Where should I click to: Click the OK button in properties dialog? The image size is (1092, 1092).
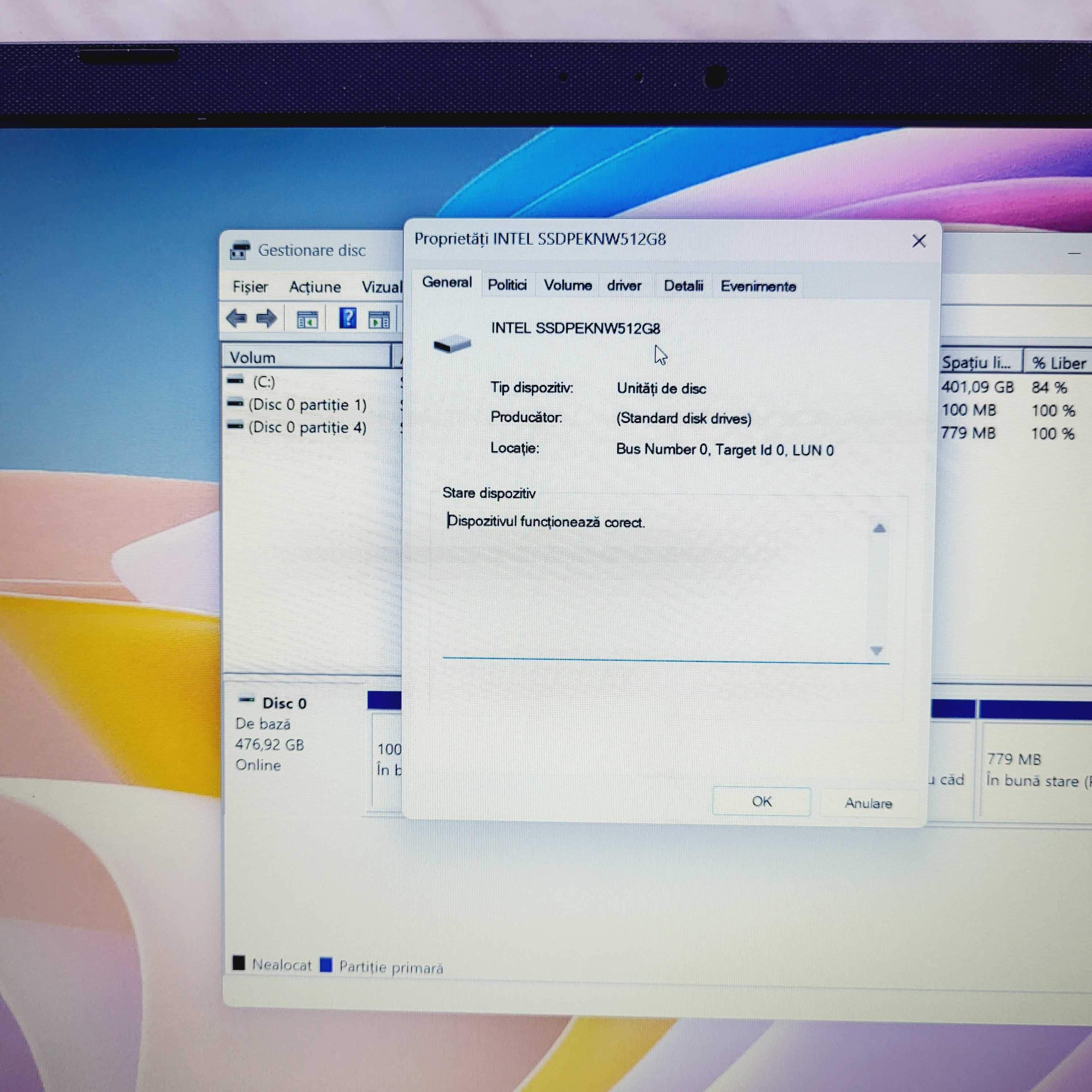[x=761, y=801]
